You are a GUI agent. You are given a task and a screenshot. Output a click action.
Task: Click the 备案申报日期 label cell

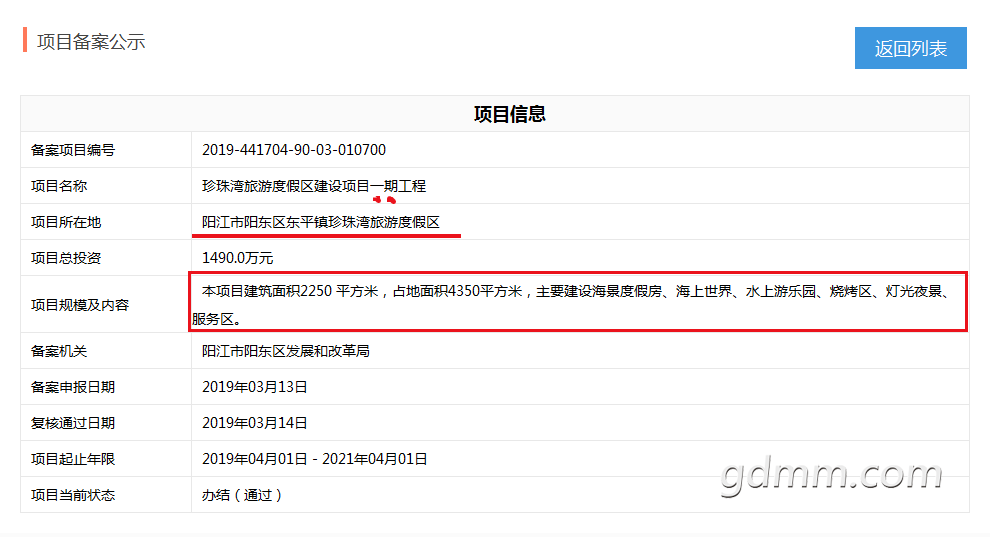(106, 387)
